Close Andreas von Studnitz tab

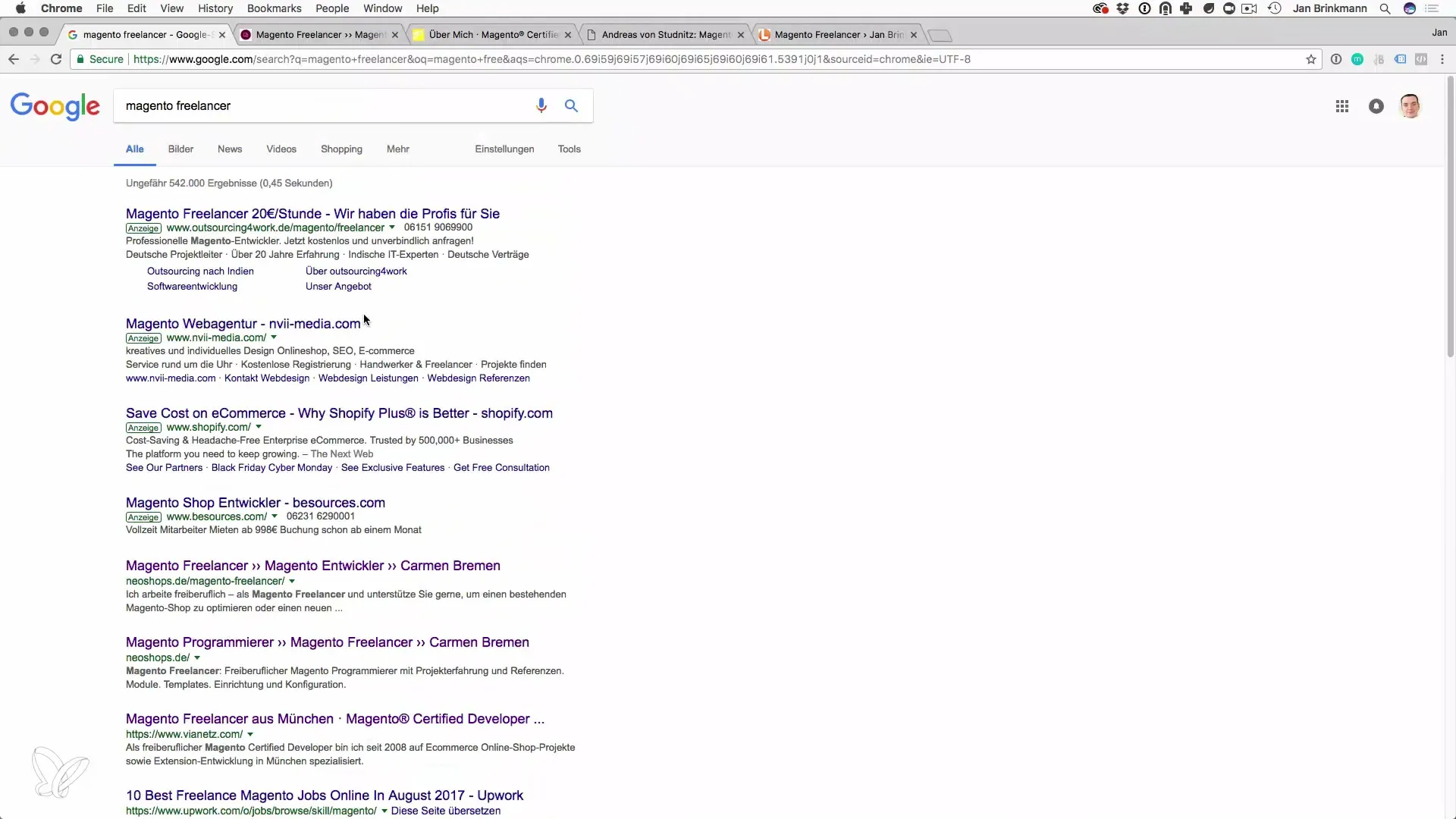741,35
